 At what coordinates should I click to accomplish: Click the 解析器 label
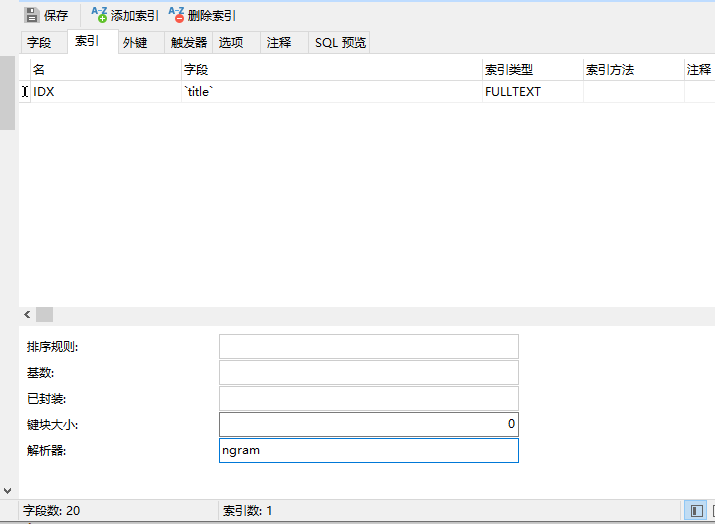pos(47,451)
